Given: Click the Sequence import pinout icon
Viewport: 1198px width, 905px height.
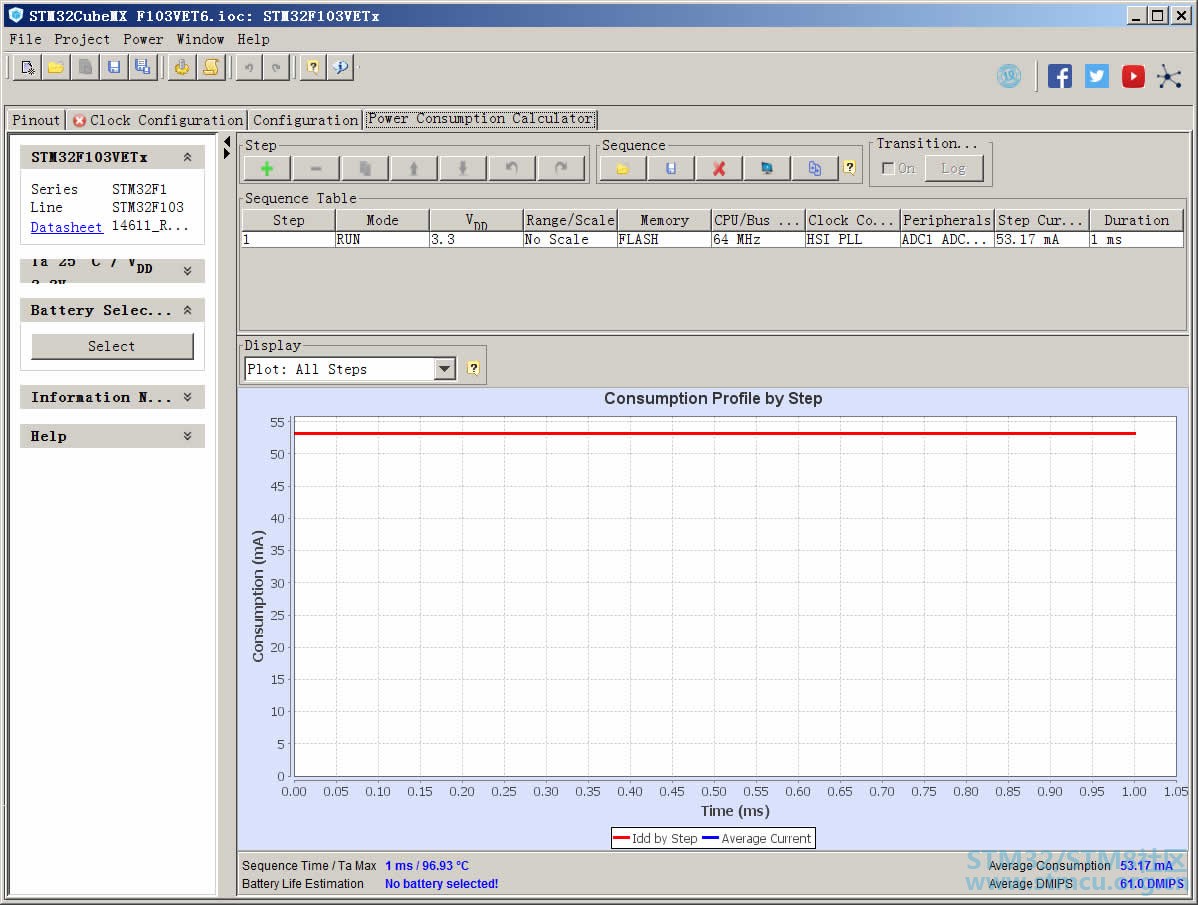Looking at the screenshot, I should coord(815,169).
